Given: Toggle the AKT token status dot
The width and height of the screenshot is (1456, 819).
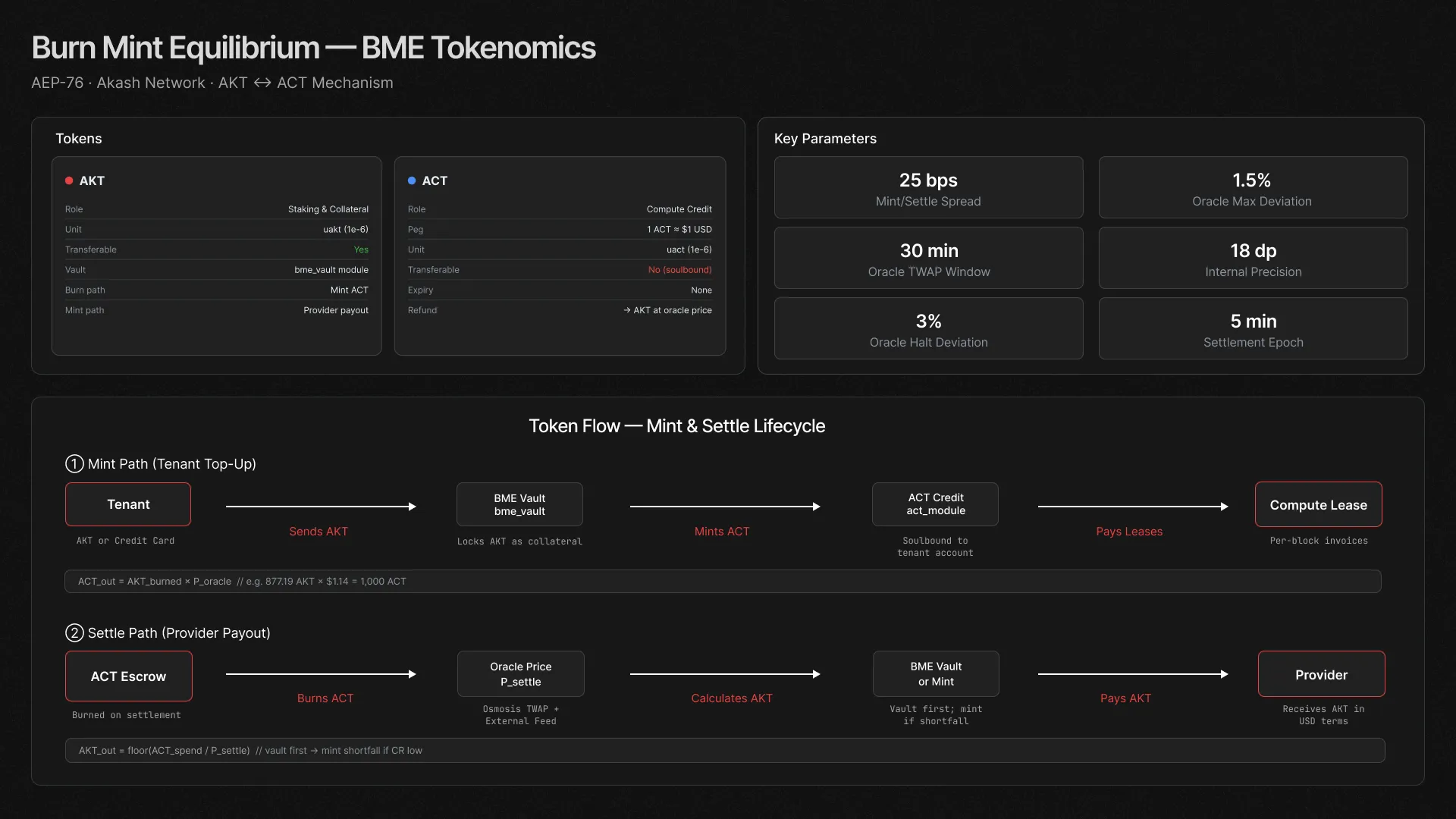Looking at the screenshot, I should (70, 180).
